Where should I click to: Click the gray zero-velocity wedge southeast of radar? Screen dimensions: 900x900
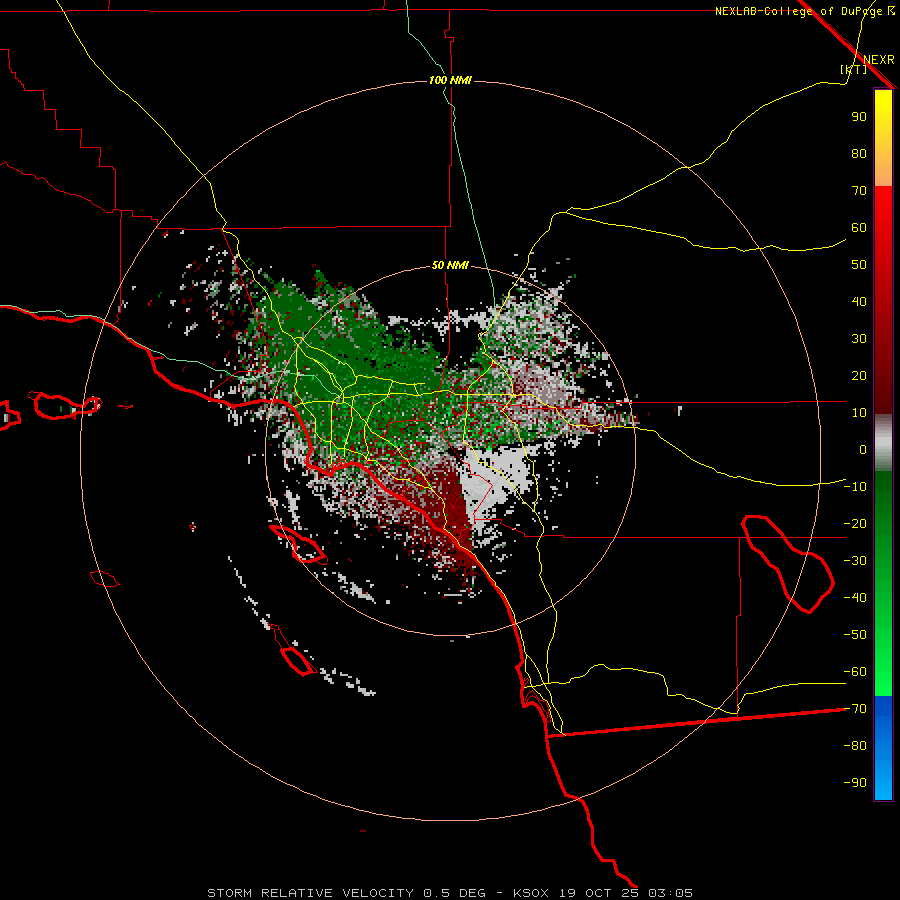click(494, 479)
